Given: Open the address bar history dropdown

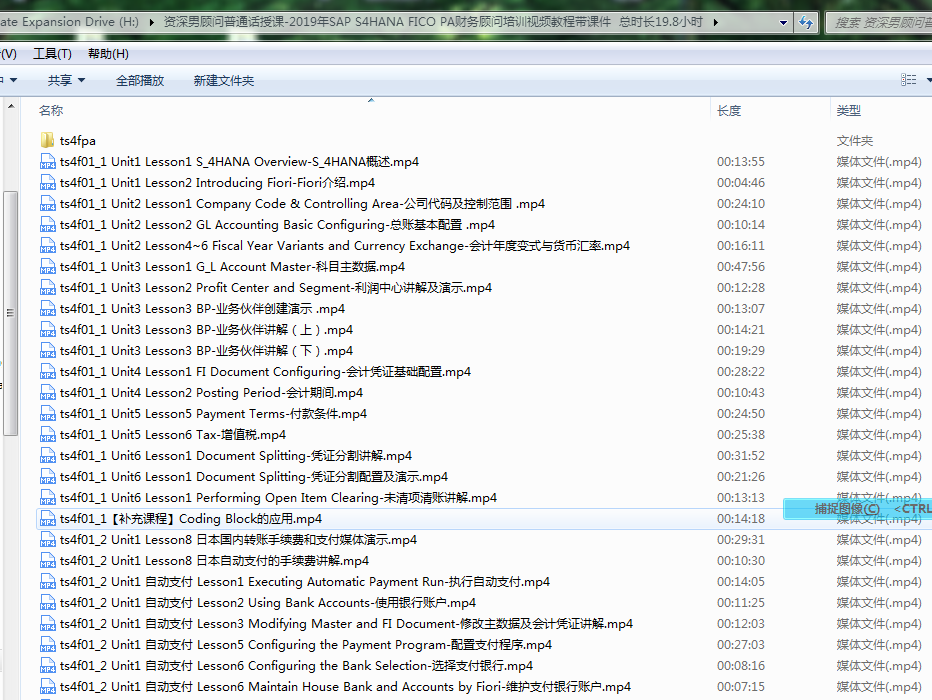Looking at the screenshot, I should 781,22.
